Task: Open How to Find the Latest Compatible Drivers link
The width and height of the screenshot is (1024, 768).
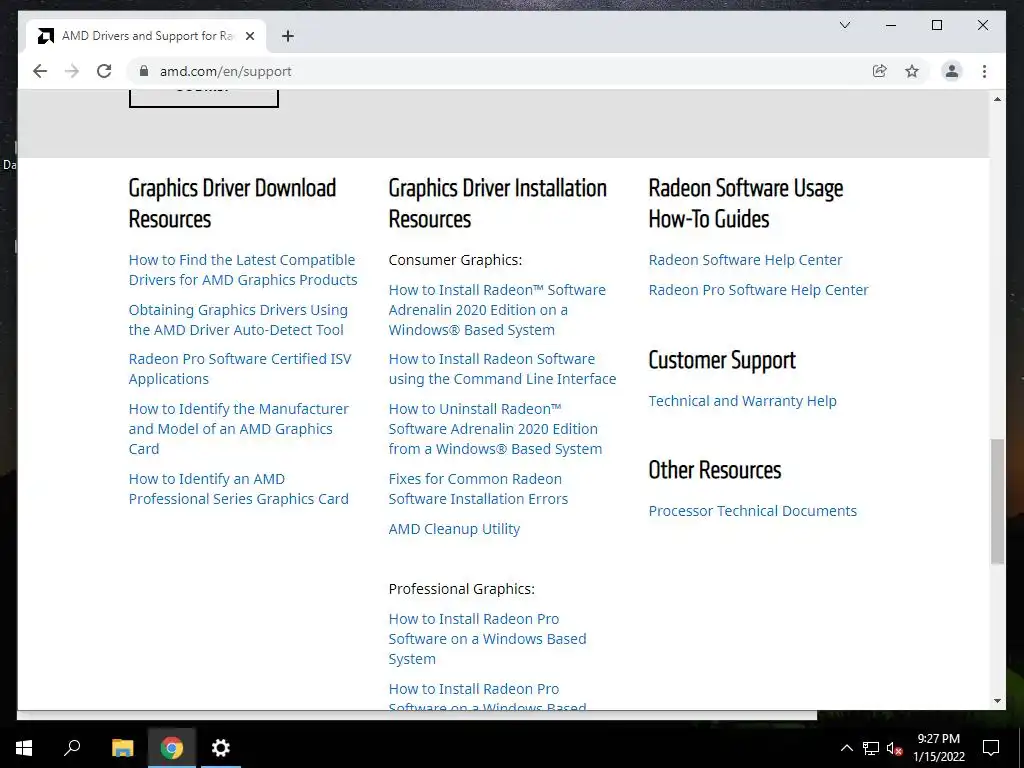Action: tap(243, 270)
